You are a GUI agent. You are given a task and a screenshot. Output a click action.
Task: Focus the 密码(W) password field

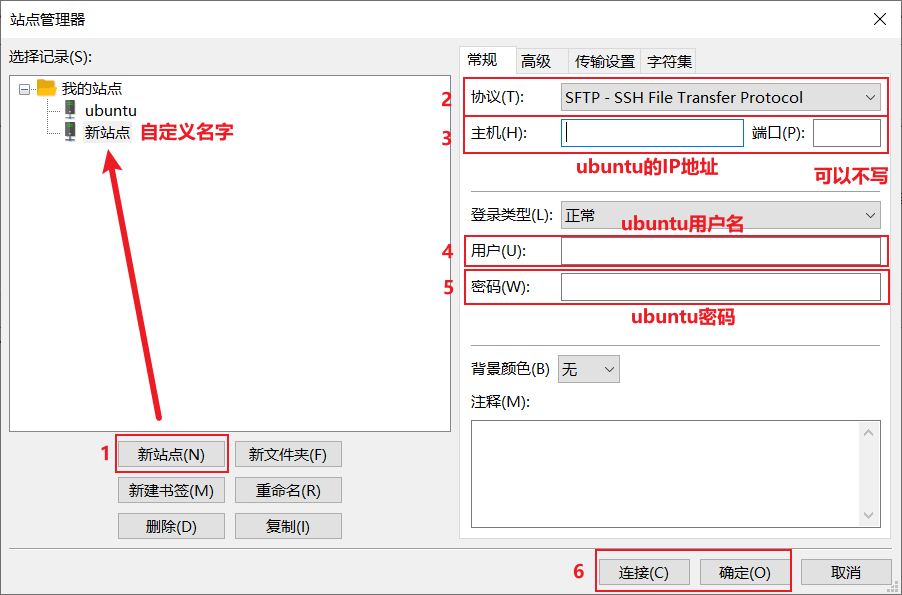pos(721,287)
